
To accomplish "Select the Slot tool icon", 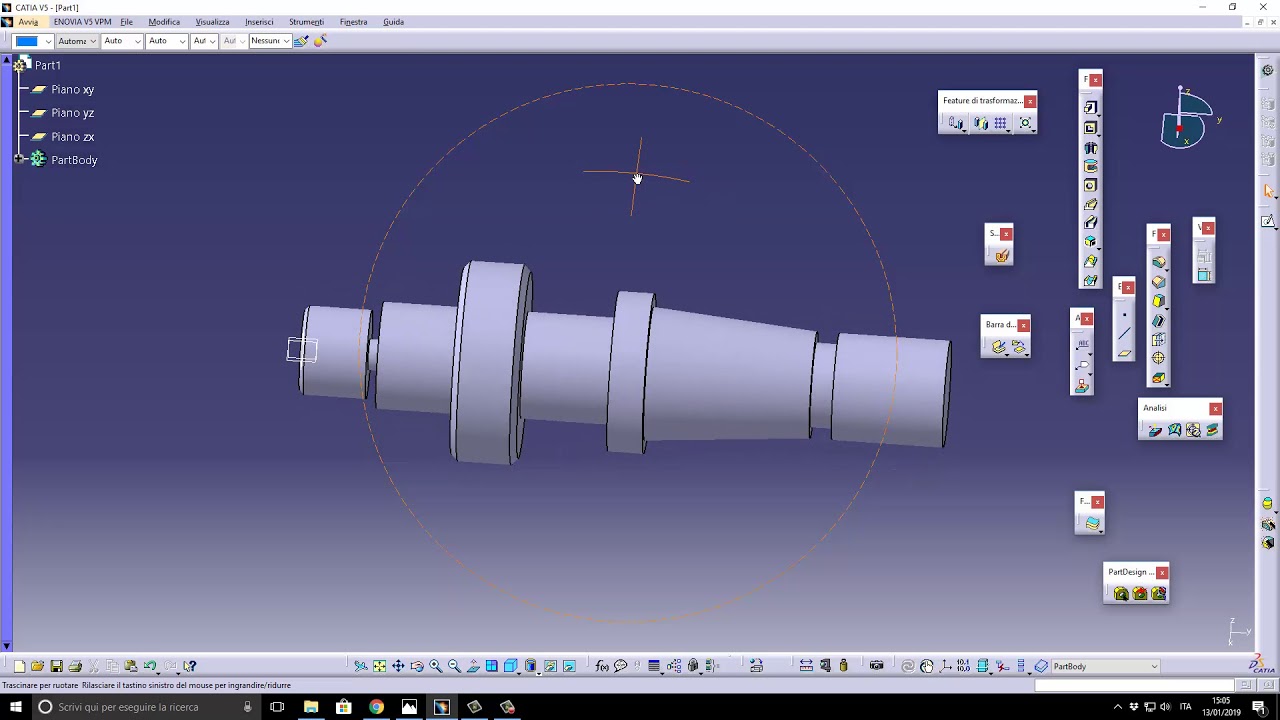I will [1091, 223].
